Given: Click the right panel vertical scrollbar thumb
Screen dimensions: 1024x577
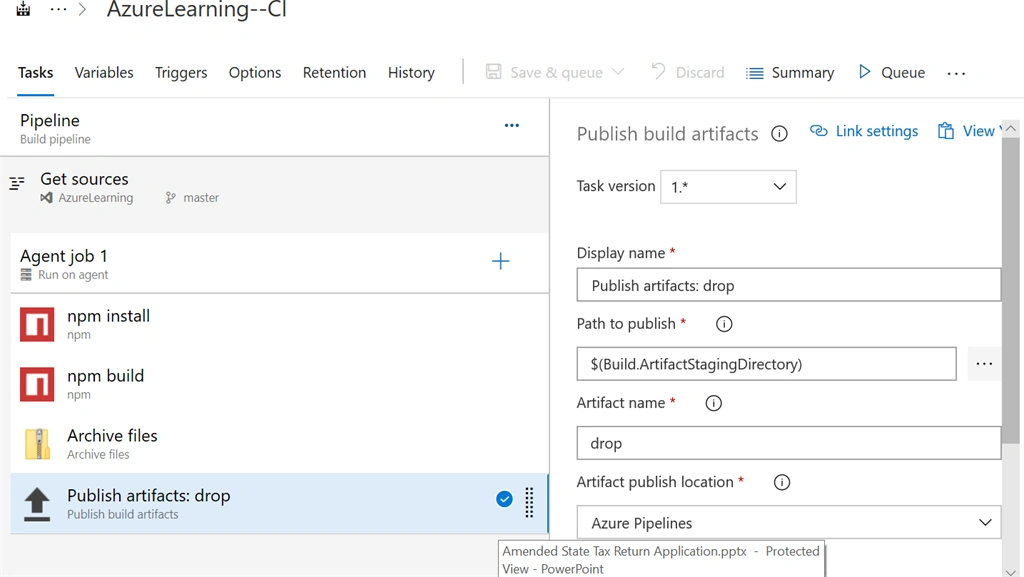Looking at the screenshot, I should pos(1011,290).
